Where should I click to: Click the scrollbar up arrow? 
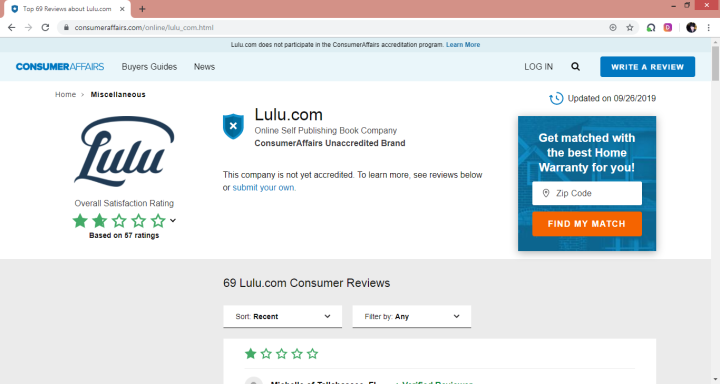tap(715, 42)
